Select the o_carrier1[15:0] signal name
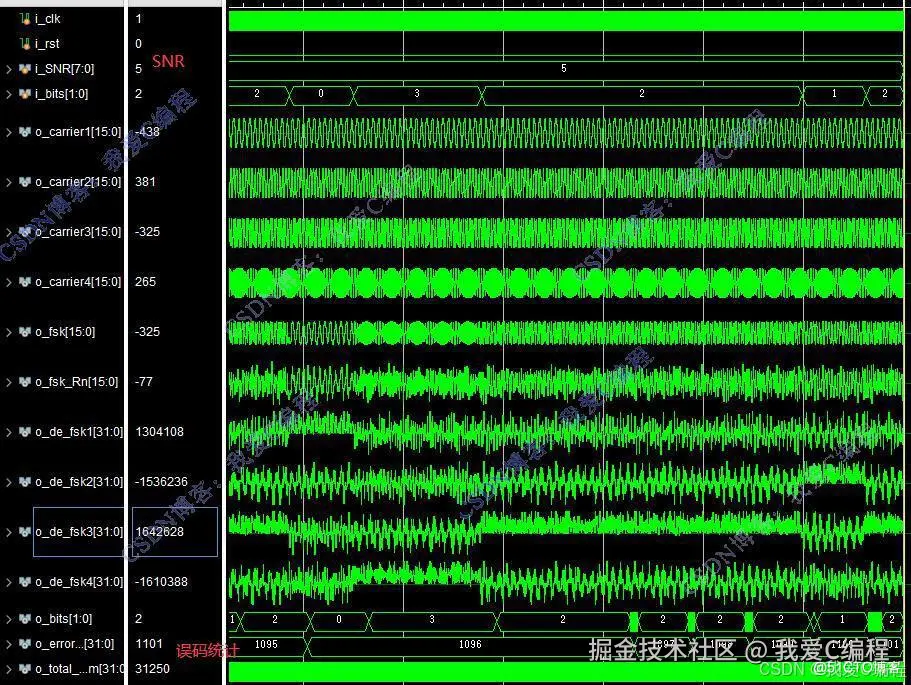 [x=78, y=132]
